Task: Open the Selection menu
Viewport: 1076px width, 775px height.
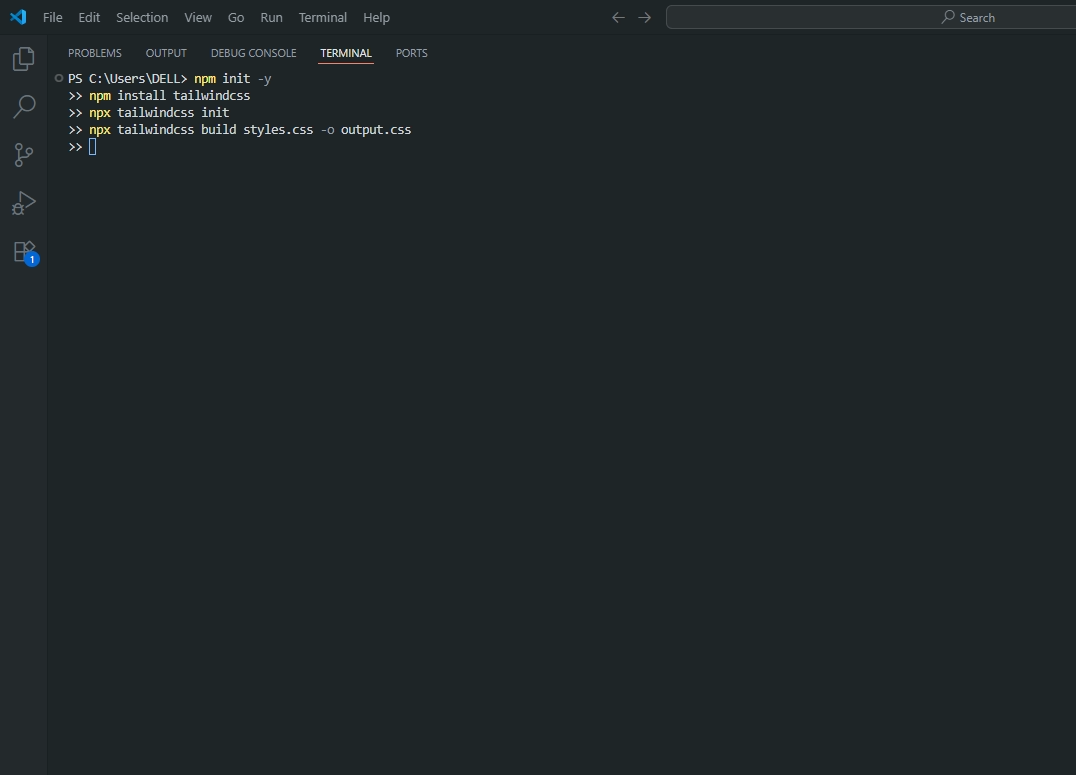Action: click(142, 17)
